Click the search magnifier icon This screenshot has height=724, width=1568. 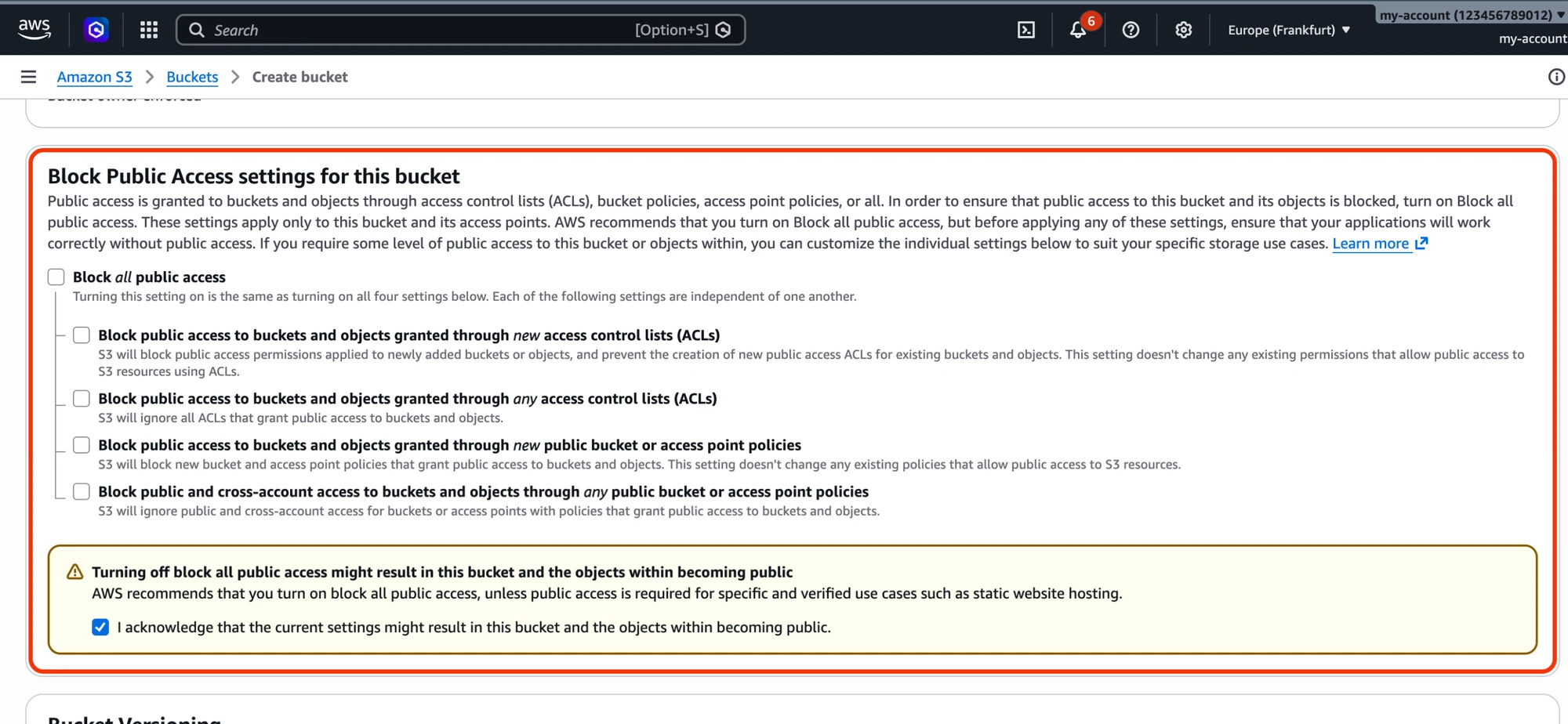click(197, 30)
